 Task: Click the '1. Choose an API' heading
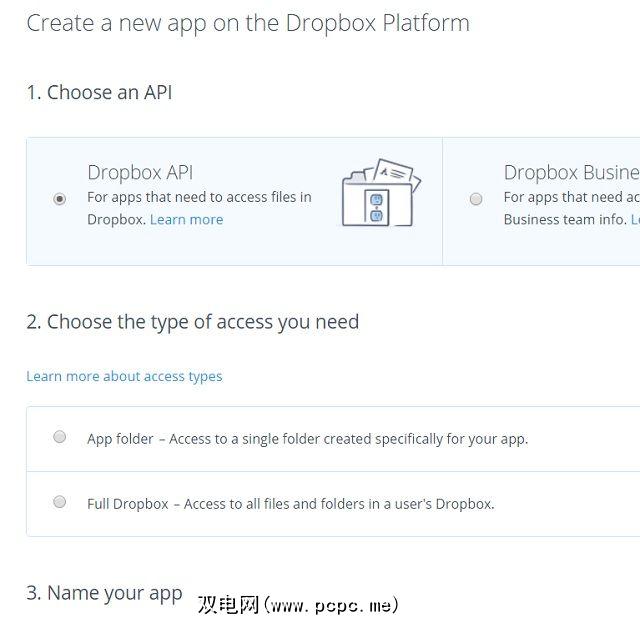coord(99,92)
